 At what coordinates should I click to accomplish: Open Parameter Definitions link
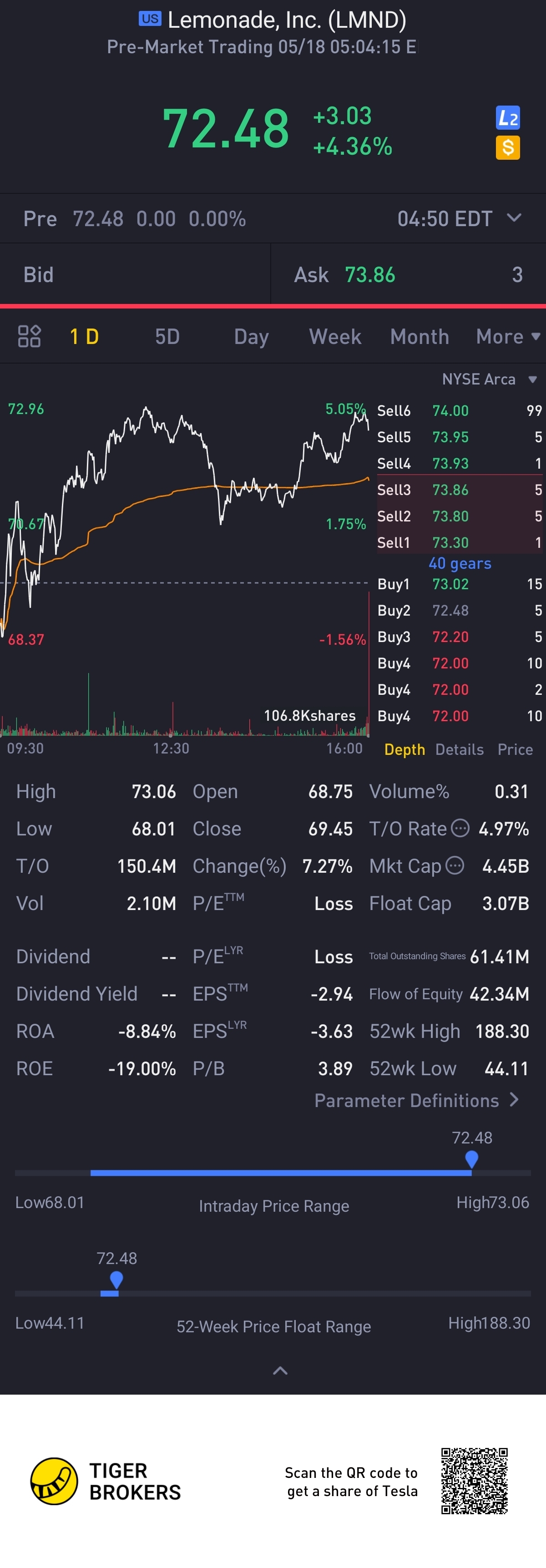(x=416, y=1100)
